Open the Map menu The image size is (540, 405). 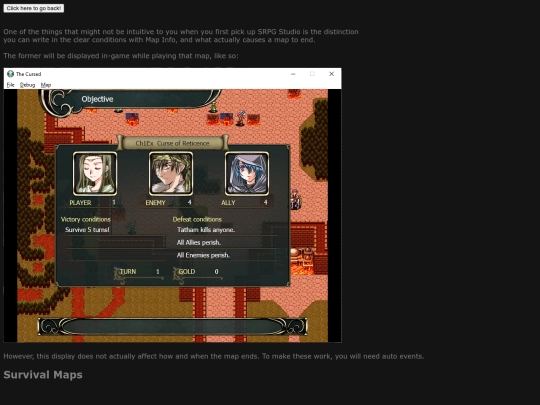tap(46, 85)
